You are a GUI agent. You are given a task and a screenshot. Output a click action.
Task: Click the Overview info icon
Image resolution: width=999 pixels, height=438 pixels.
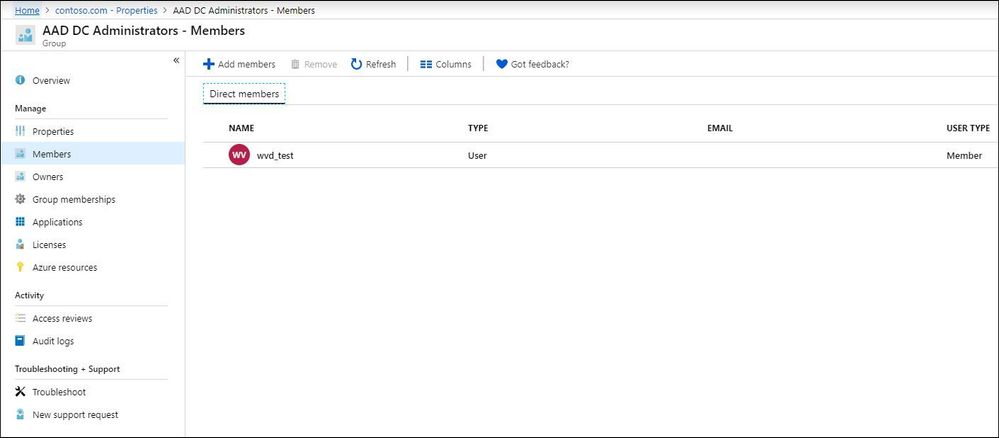tap(20, 80)
